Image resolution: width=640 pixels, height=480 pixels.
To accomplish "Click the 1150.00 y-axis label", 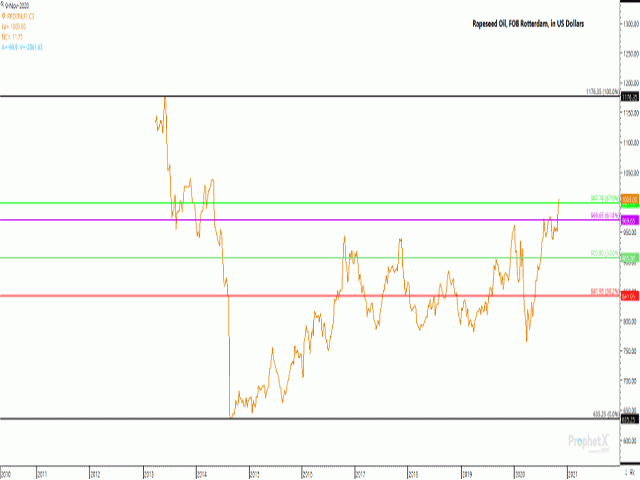I will tap(631, 113).
